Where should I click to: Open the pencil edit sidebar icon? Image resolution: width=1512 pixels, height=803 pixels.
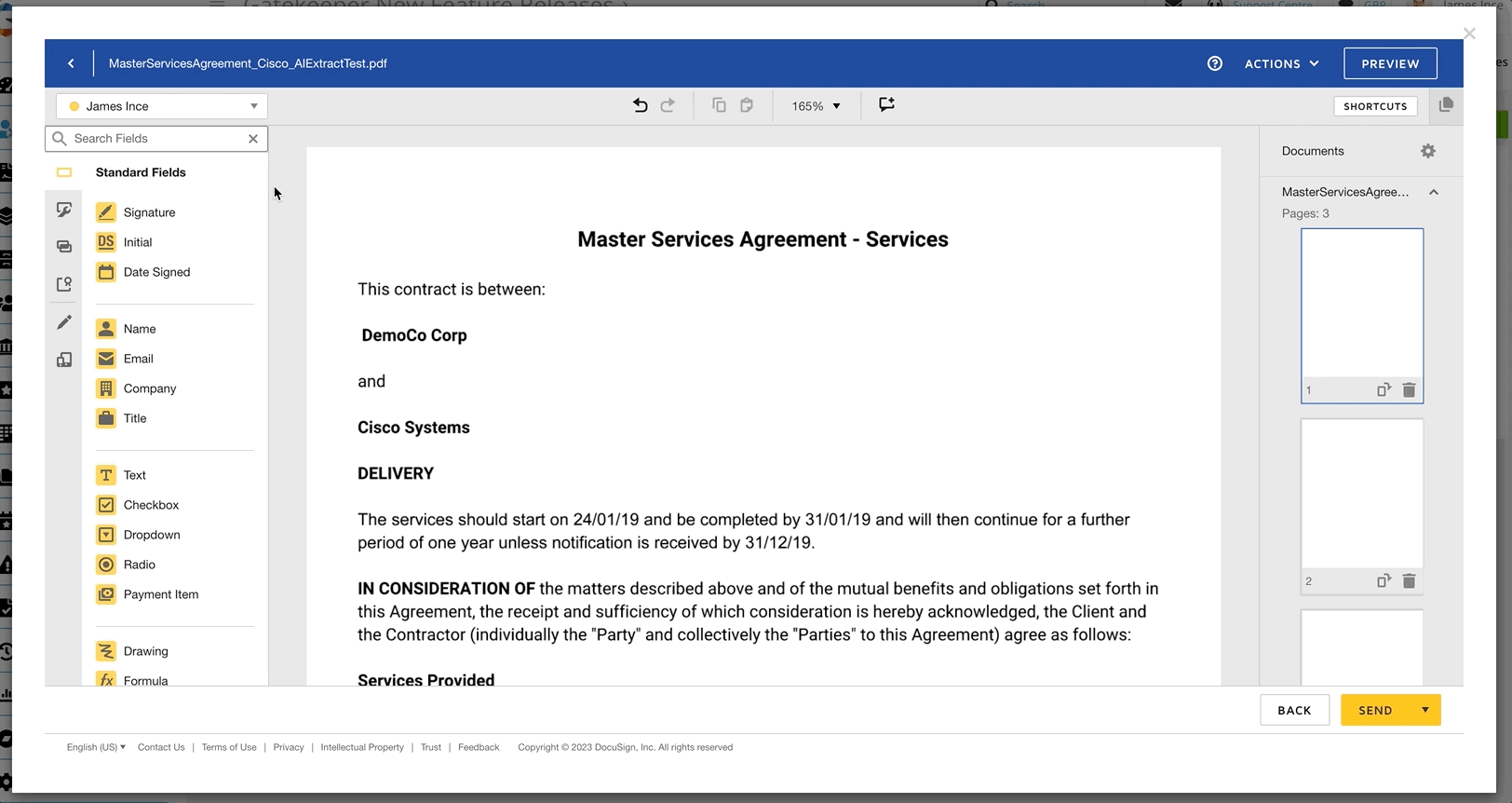click(64, 322)
